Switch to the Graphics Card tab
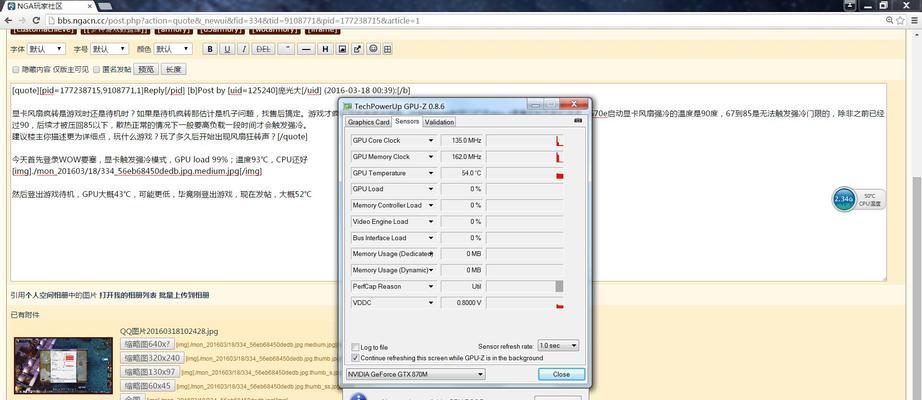 click(x=368, y=122)
